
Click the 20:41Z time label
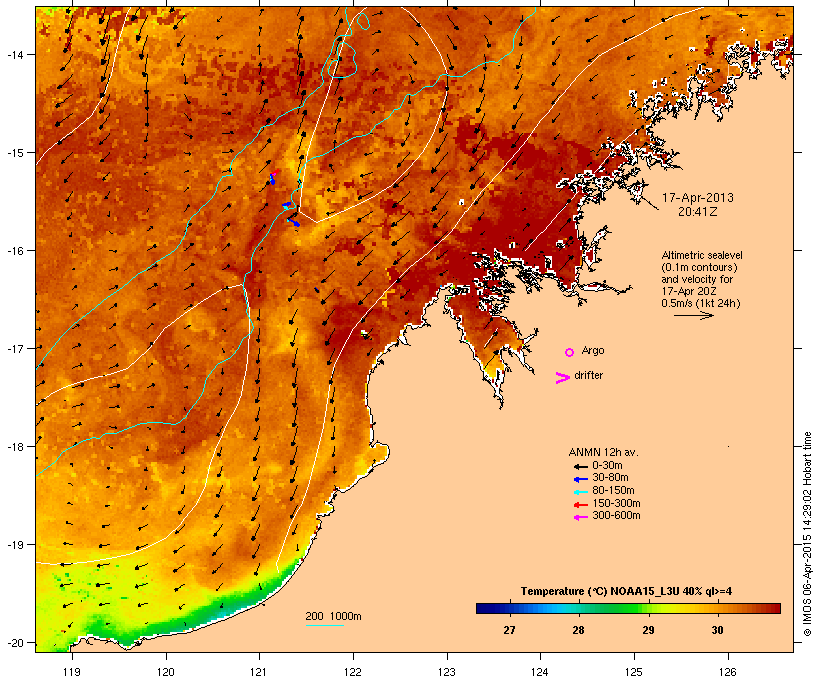click(698, 212)
